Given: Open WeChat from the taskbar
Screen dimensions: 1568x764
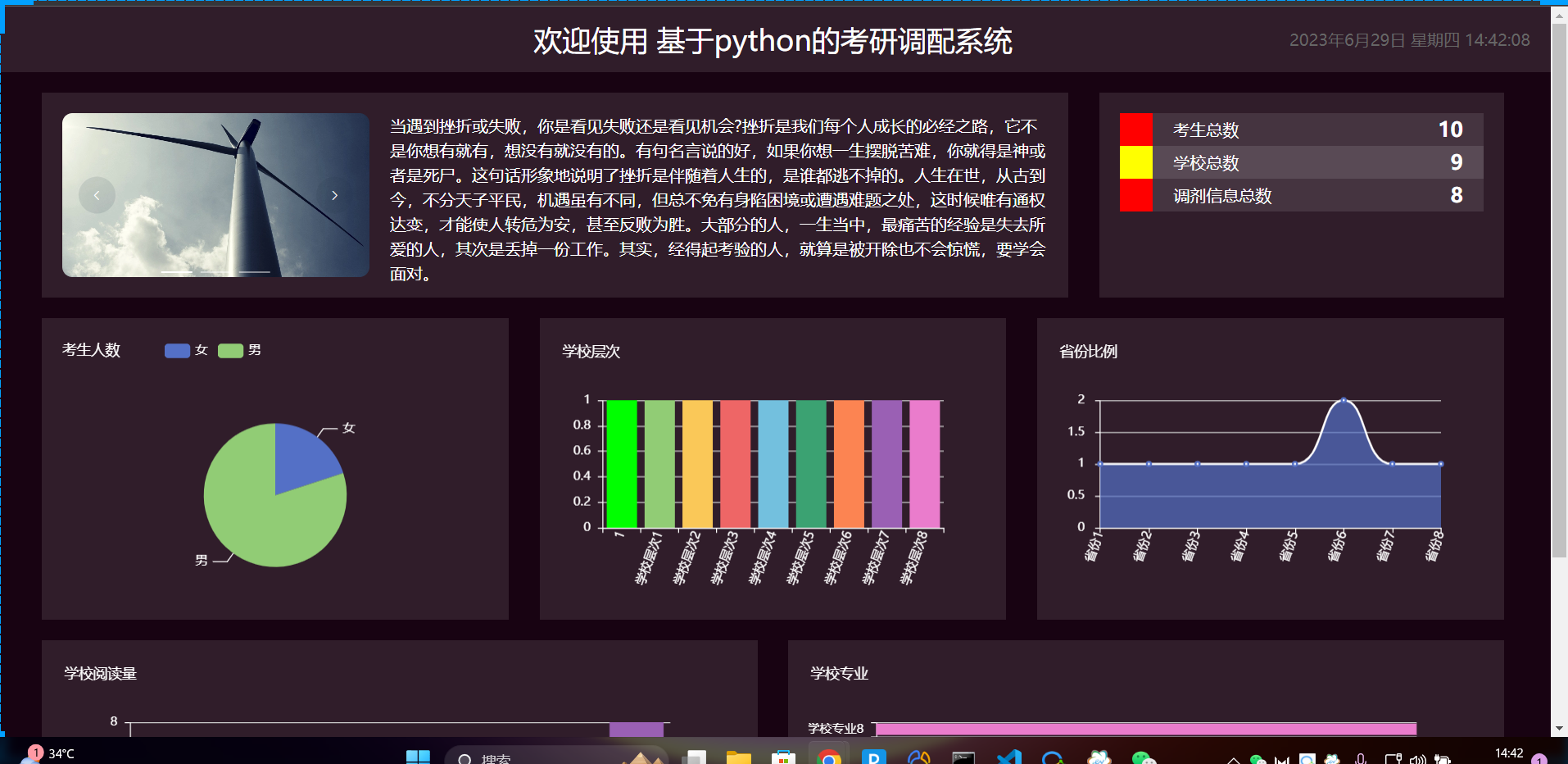Looking at the screenshot, I should point(1142,757).
